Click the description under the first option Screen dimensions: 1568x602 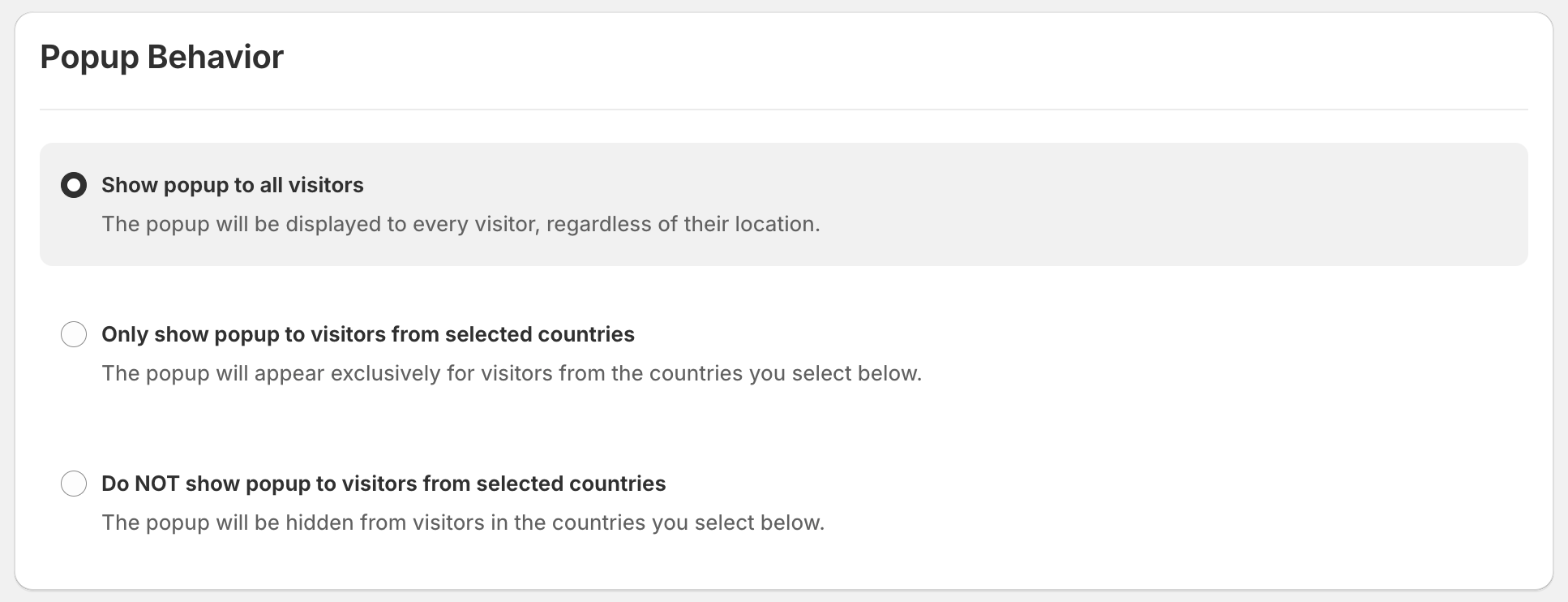tap(461, 224)
